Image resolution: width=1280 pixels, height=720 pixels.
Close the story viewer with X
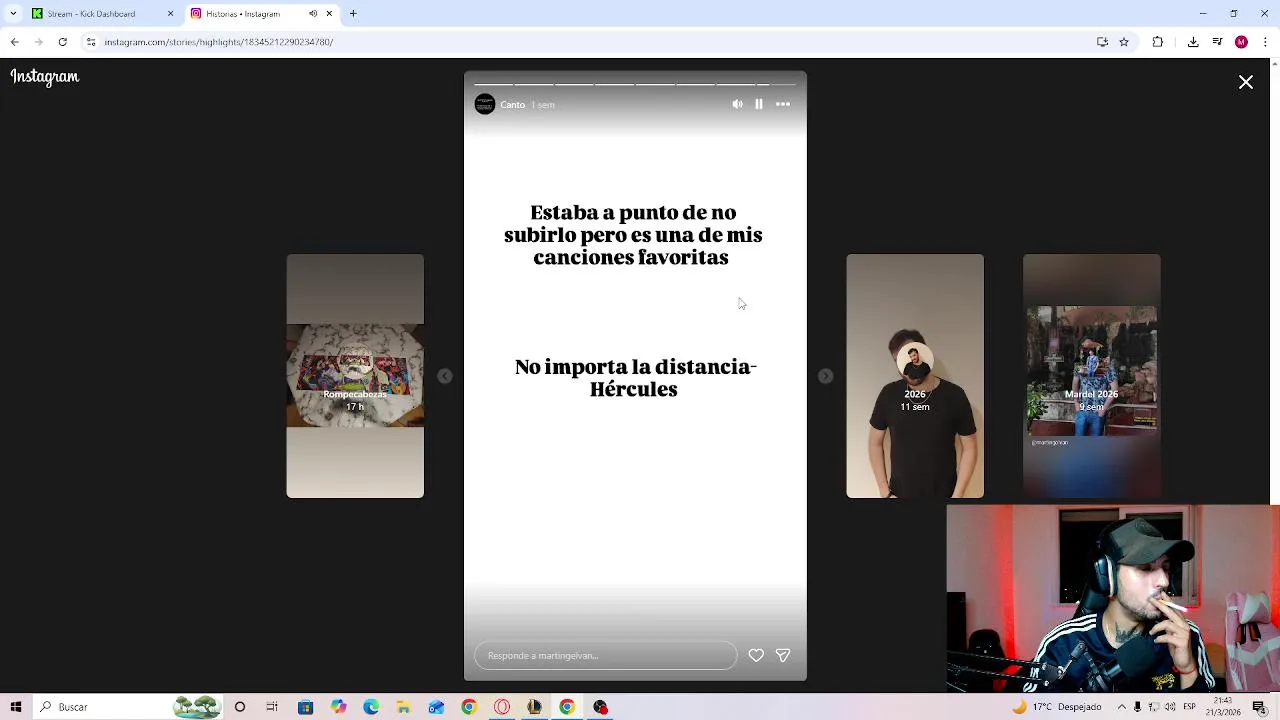1246,83
